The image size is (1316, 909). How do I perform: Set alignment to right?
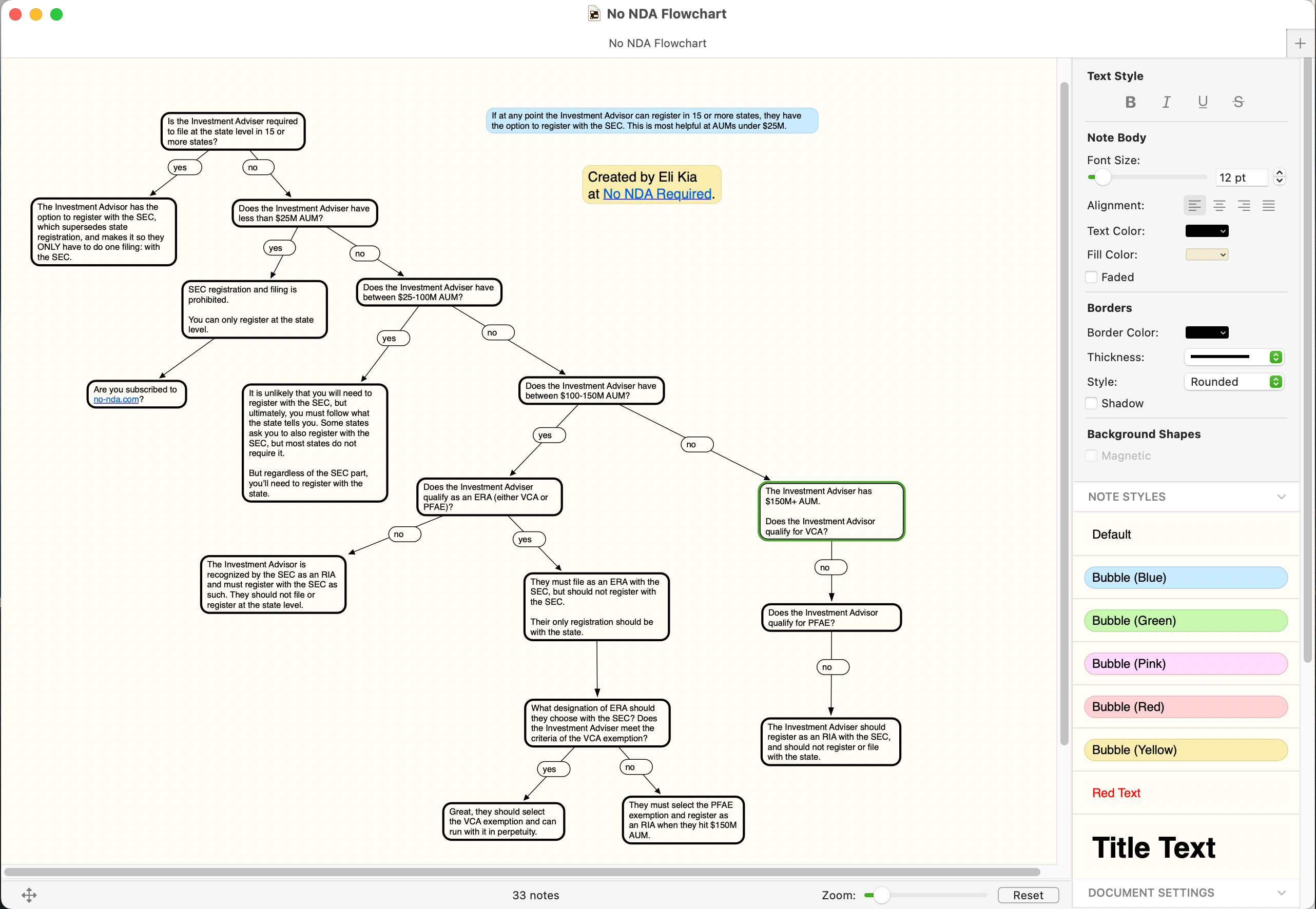coord(1244,206)
